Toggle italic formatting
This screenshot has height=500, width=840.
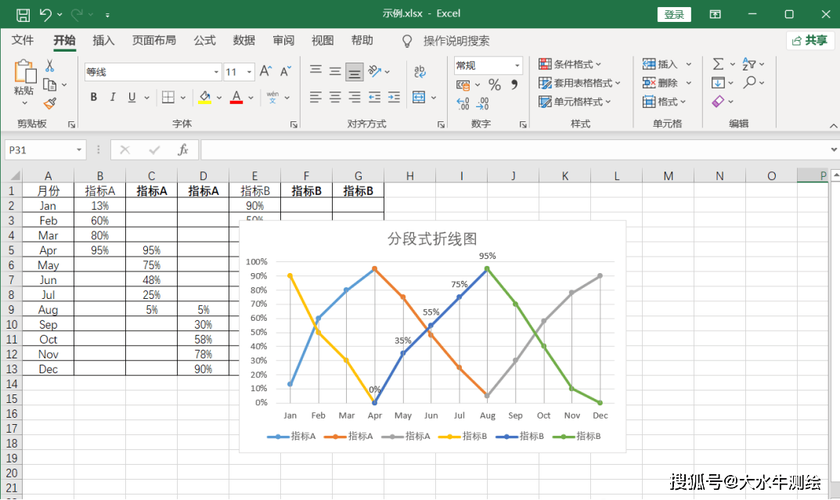click(113, 98)
